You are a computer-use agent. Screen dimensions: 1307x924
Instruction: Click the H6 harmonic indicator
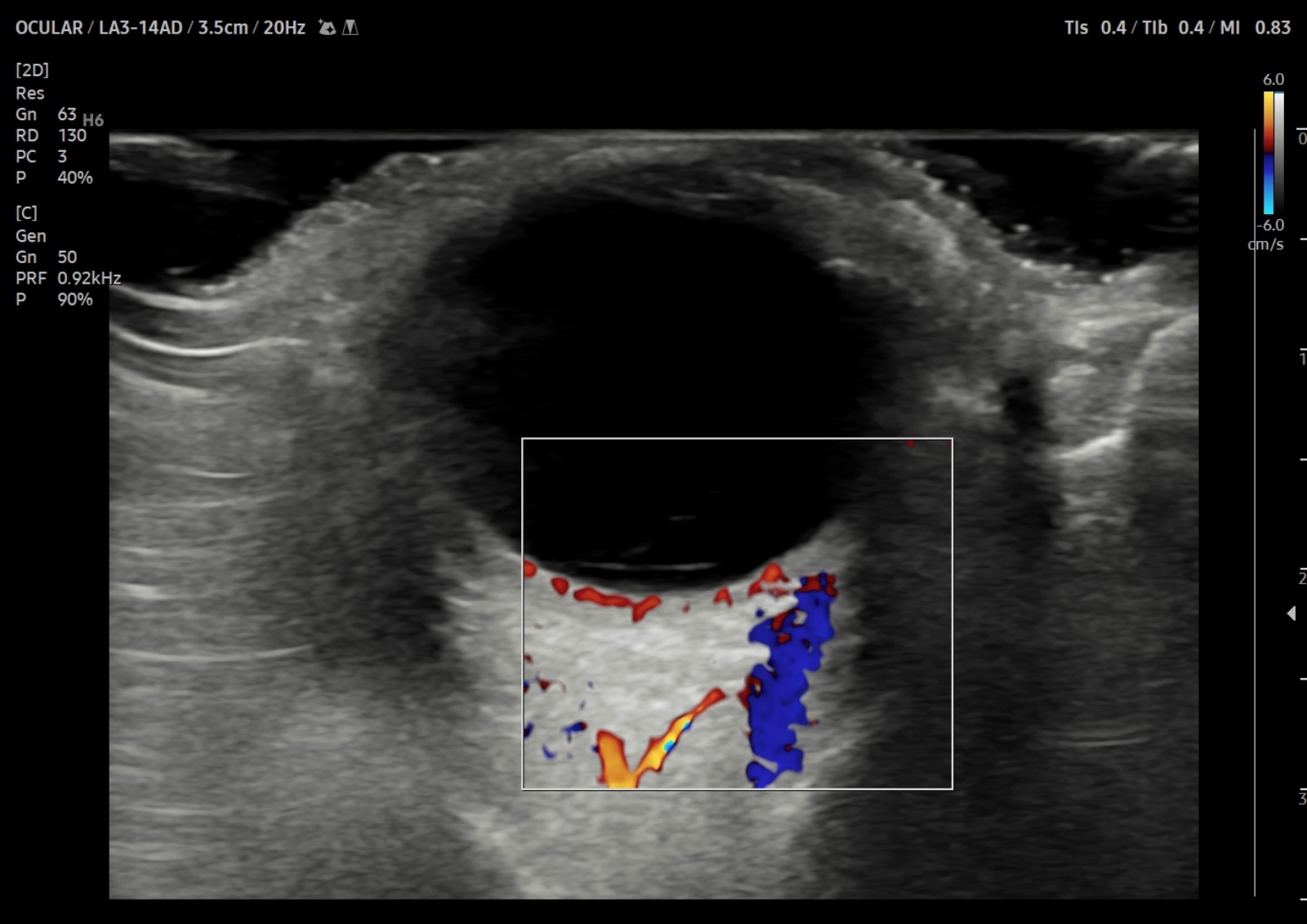pos(93,120)
